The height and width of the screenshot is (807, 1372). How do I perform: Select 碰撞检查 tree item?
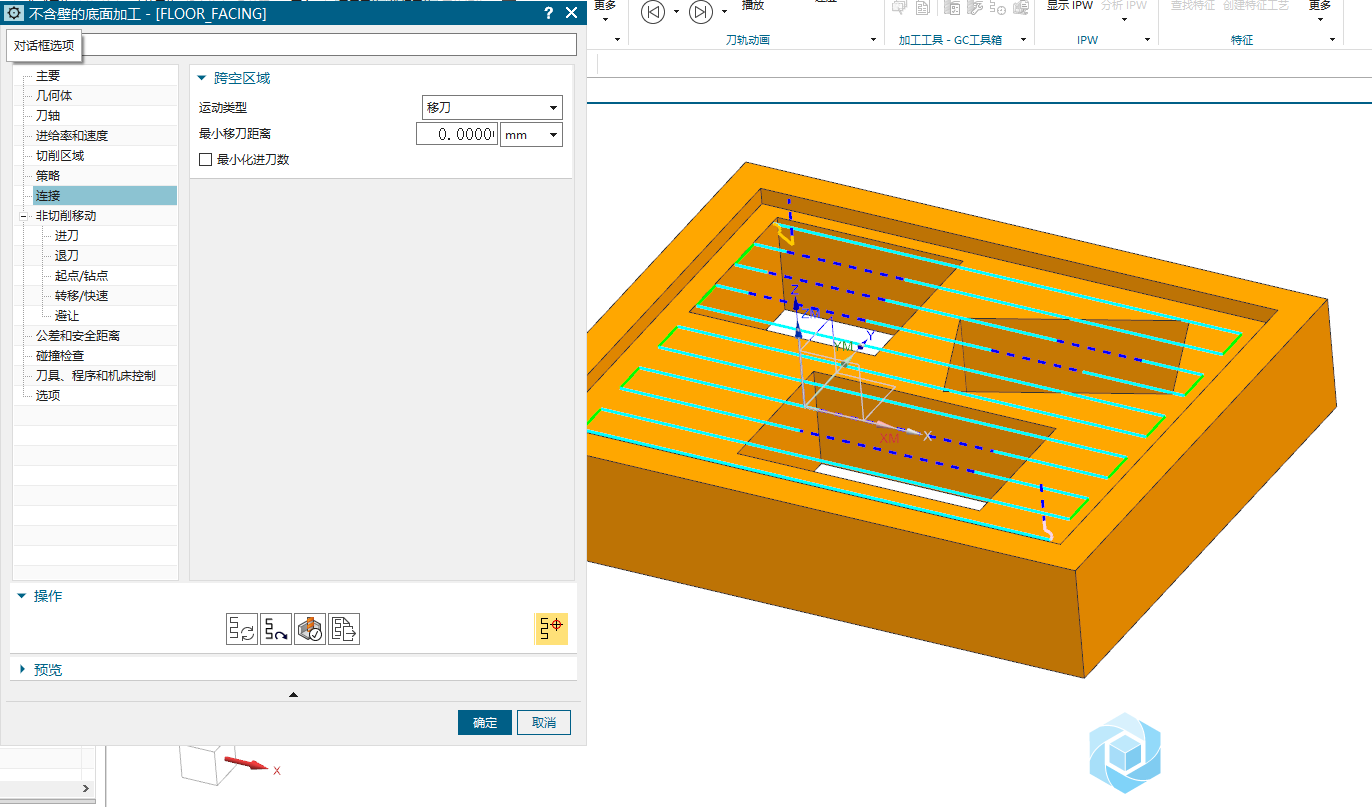pos(60,356)
